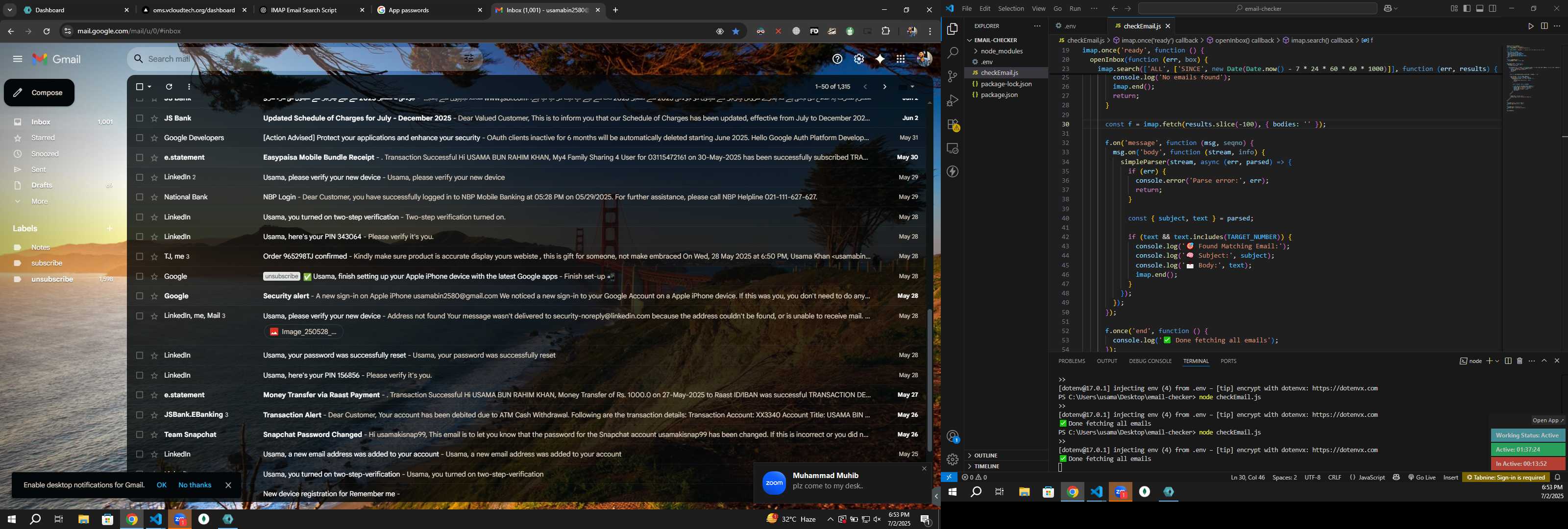The width and height of the screenshot is (1568, 529).
Task: Split the terminal in VS Code panel
Action: 1508,361
